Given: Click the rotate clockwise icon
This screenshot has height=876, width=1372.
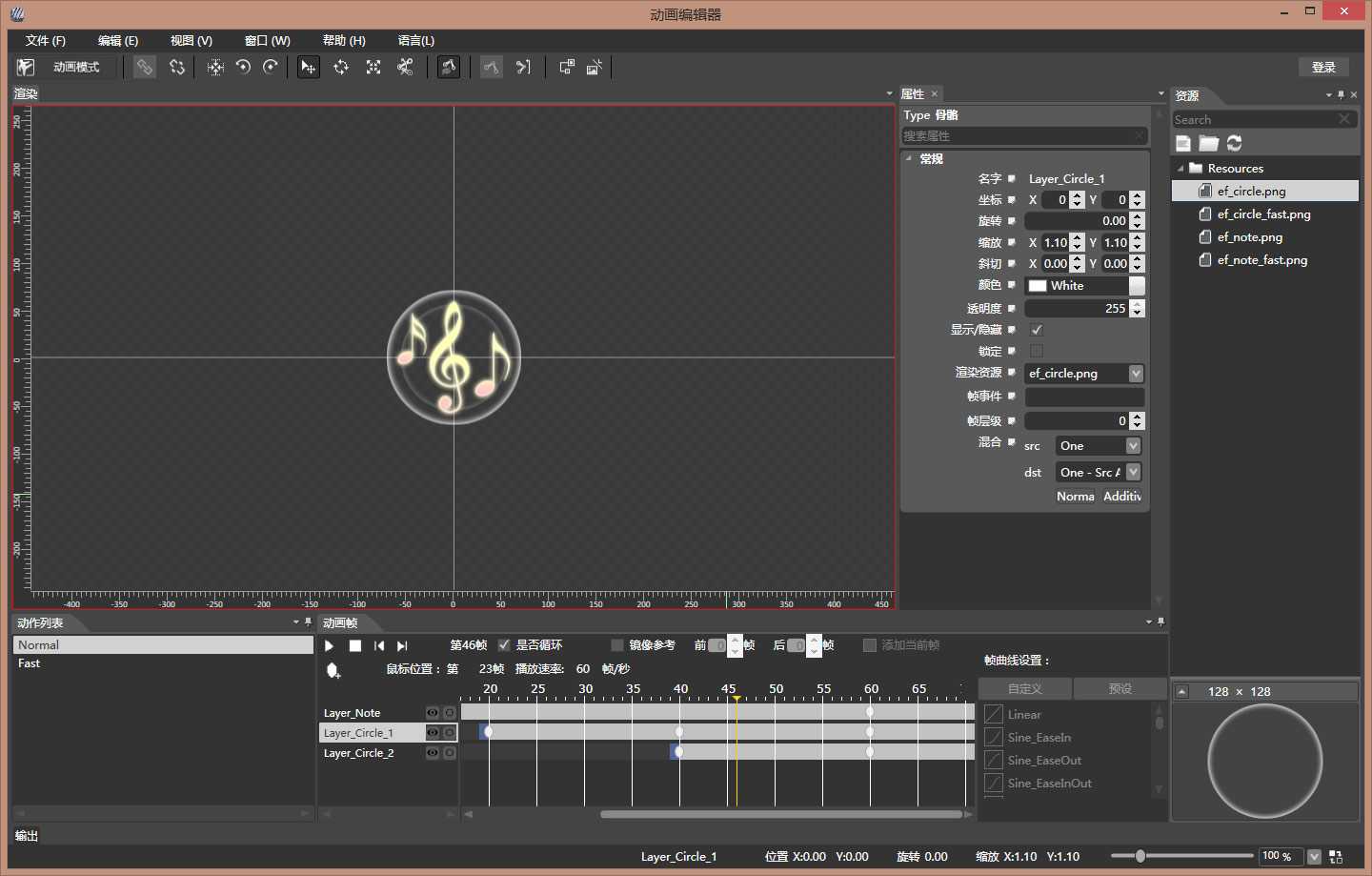Looking at the screenshot, I should [x=271, y=67].
